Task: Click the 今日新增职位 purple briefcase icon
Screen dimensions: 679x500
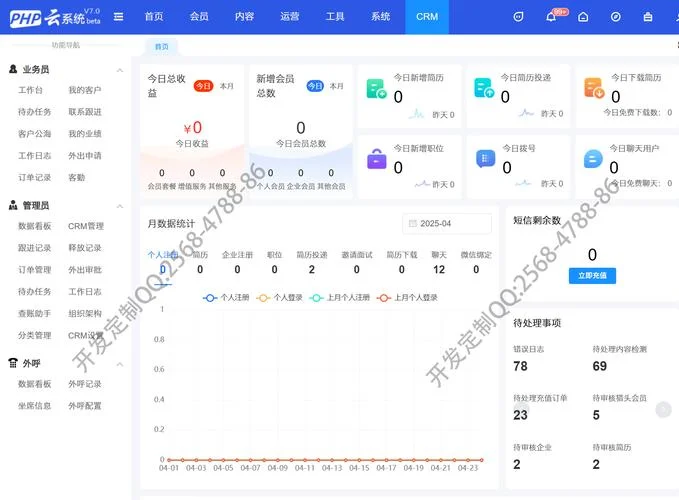Action: point(376,159)
